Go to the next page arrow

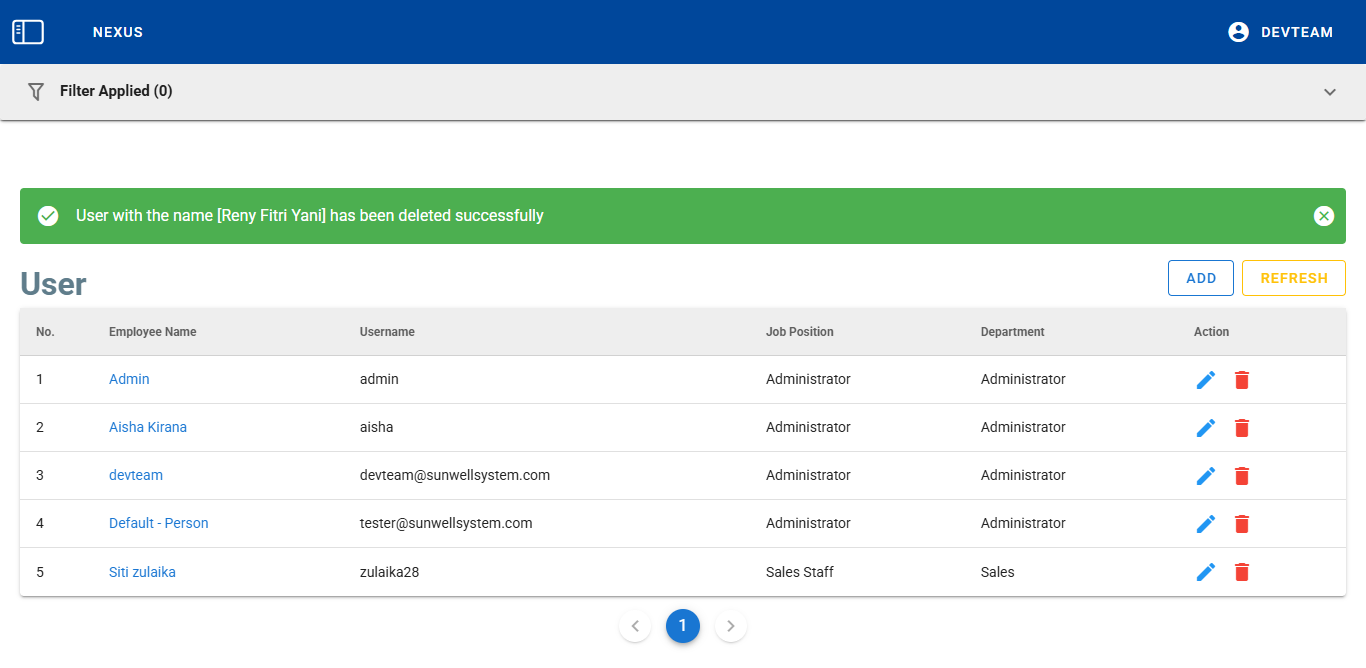[731, 626]
